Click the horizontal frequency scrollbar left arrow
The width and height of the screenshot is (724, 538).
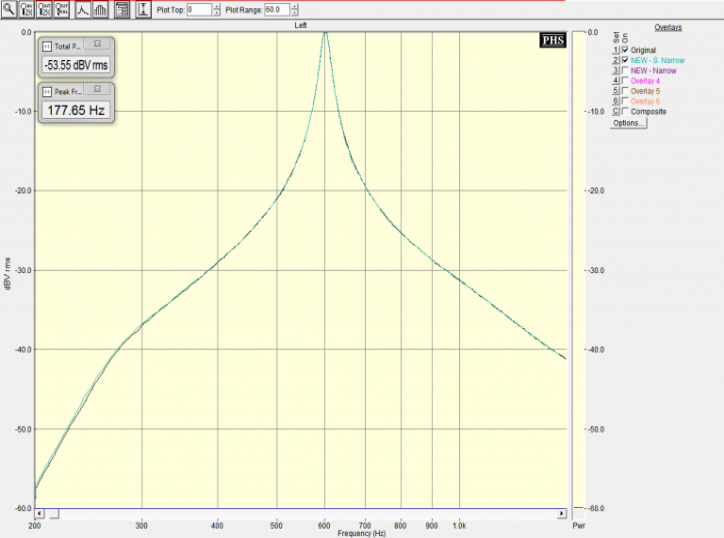pyautogui.click(x=40, y=514)
